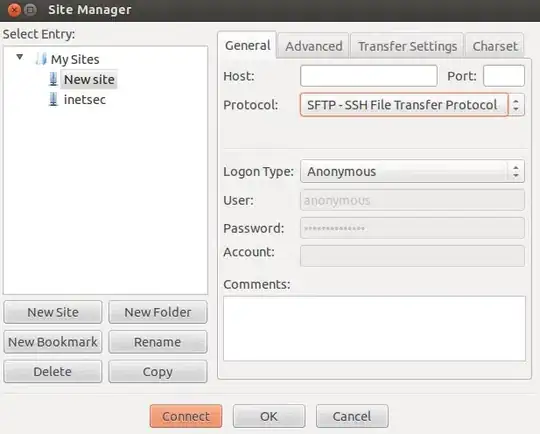Click inside the Port field
The height and width of the screenshot is (434, 540).
pos(504,76)
